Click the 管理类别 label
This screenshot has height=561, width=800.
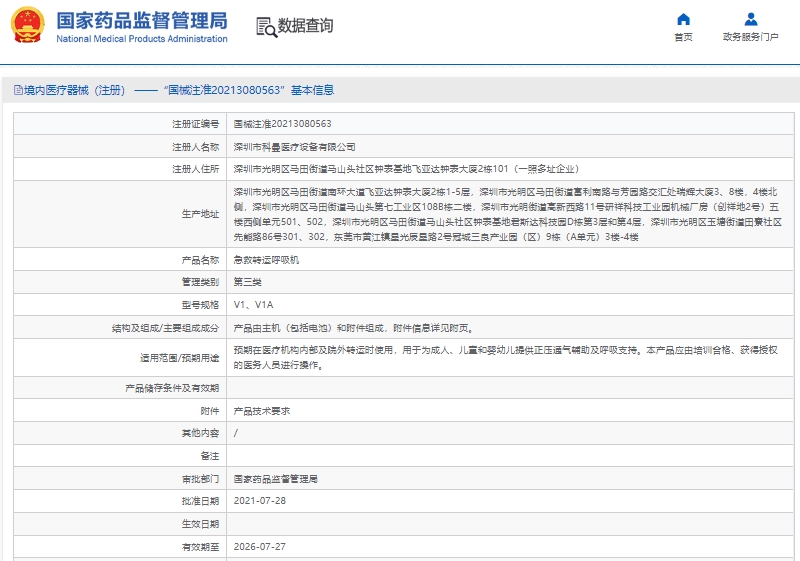click(201, 282)
